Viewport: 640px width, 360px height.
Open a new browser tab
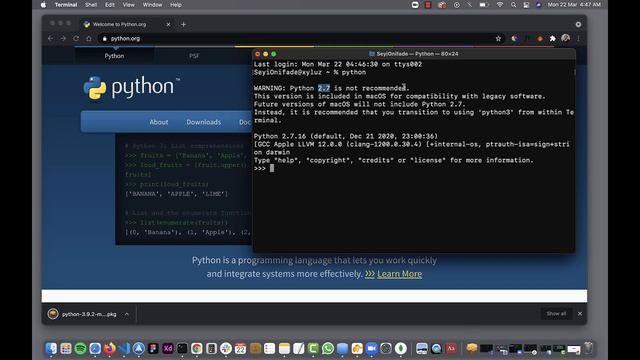[x=183, y=24]
